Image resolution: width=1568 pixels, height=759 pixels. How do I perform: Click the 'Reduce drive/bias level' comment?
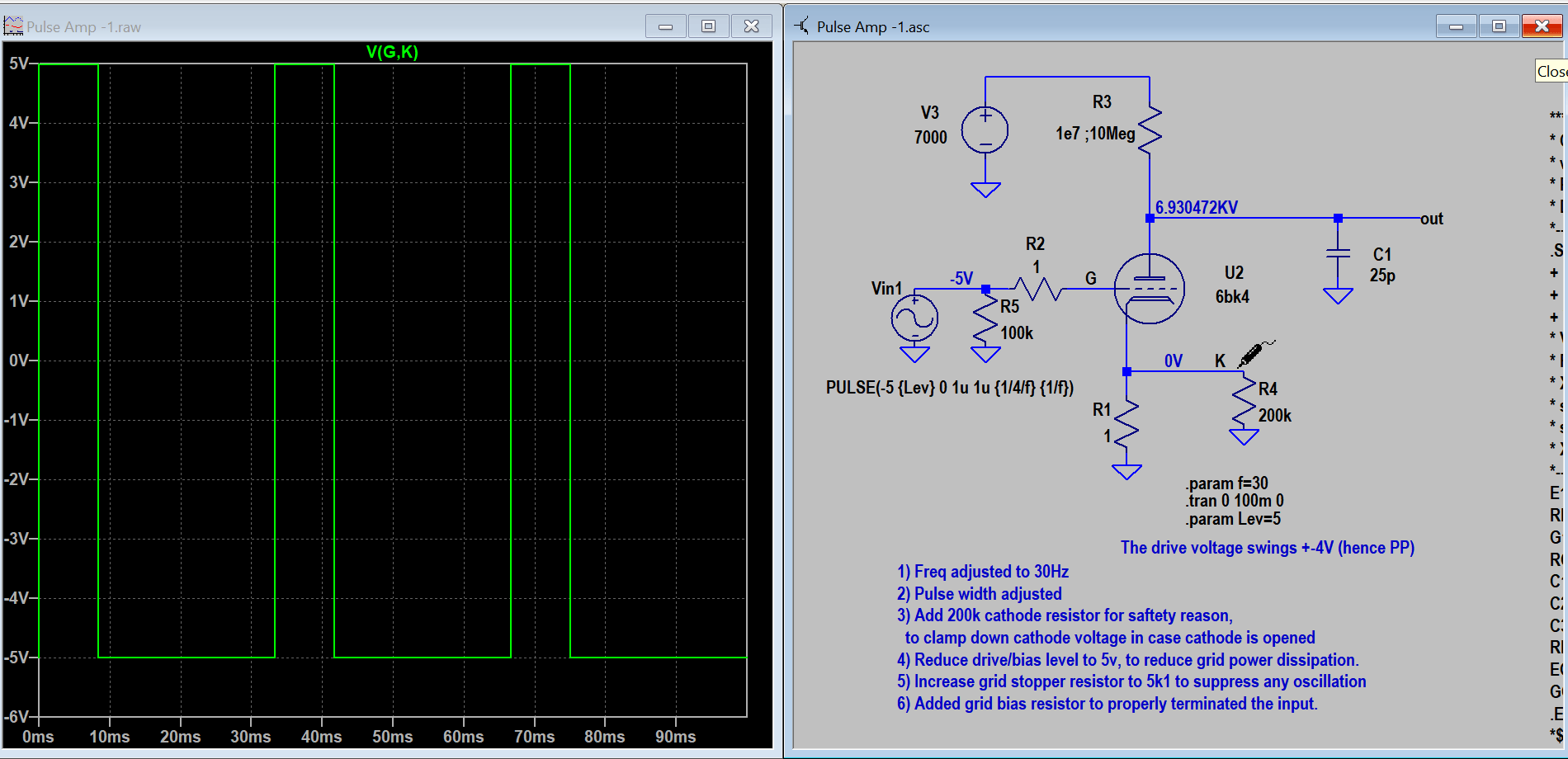[1128, 660]
